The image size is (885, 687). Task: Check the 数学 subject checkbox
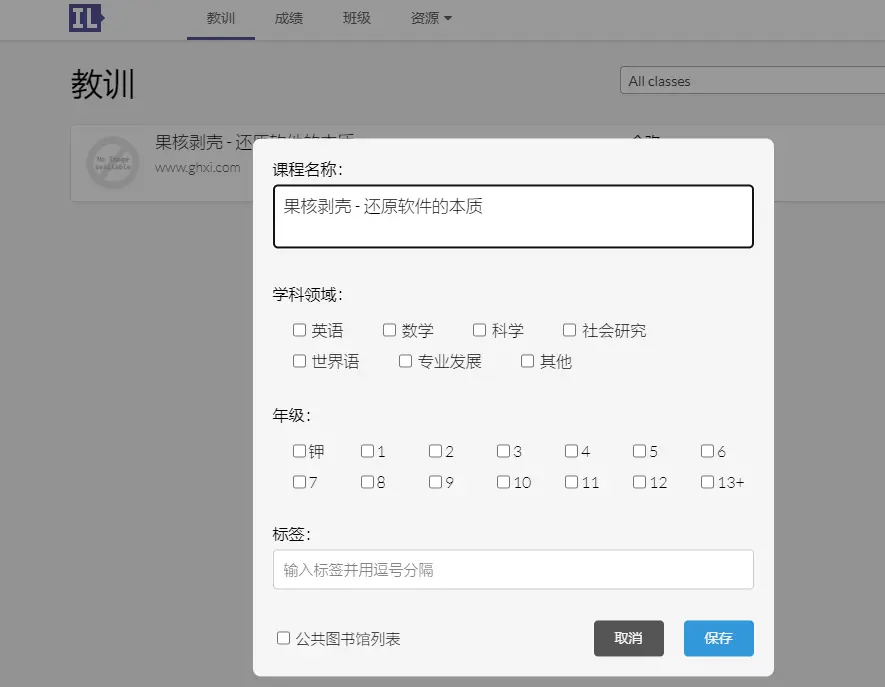pos(389,330)
